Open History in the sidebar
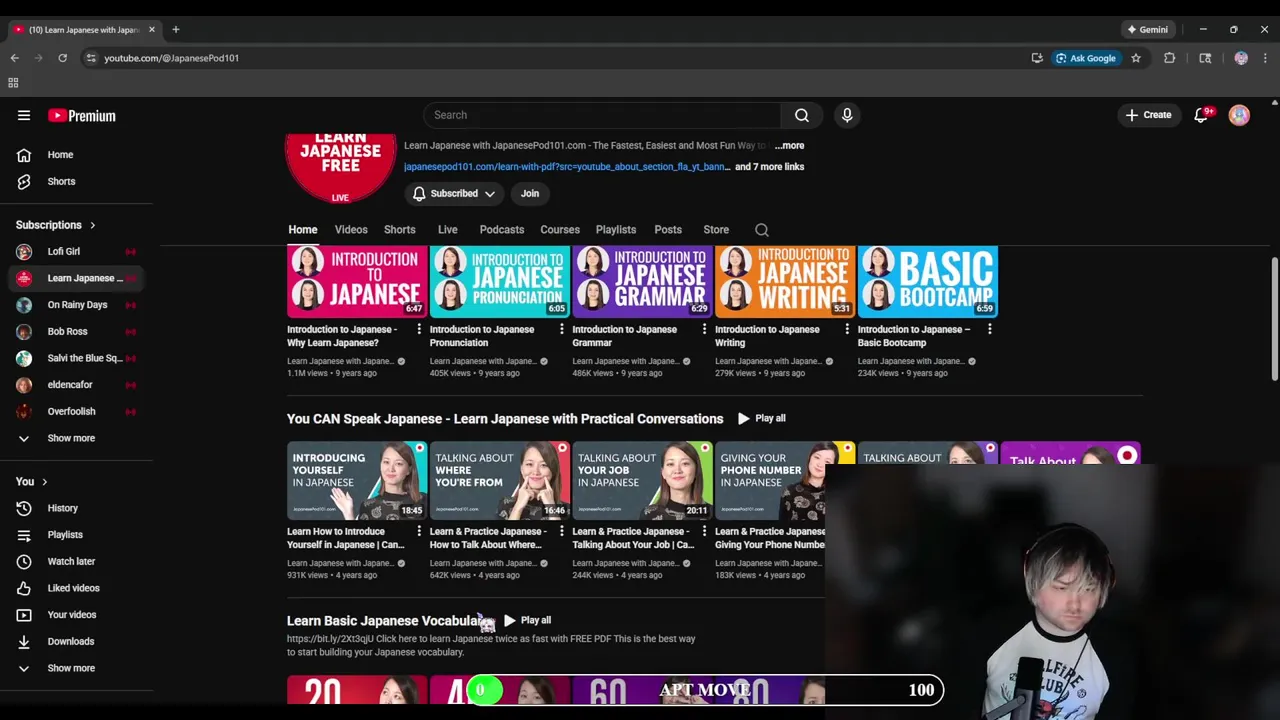Screen dimensions: 1280x720 pyautogui.click(x=76, y=508)
